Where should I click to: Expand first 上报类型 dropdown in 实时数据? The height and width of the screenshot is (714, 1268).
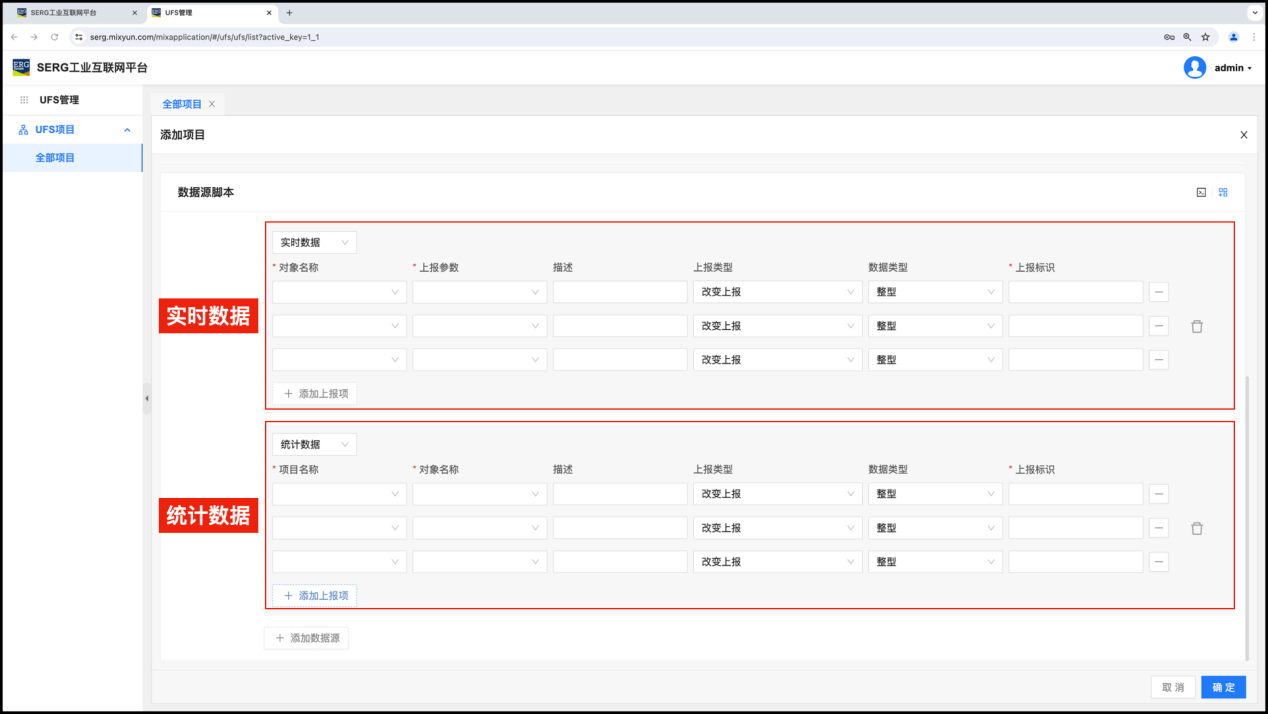coord(777,292)
